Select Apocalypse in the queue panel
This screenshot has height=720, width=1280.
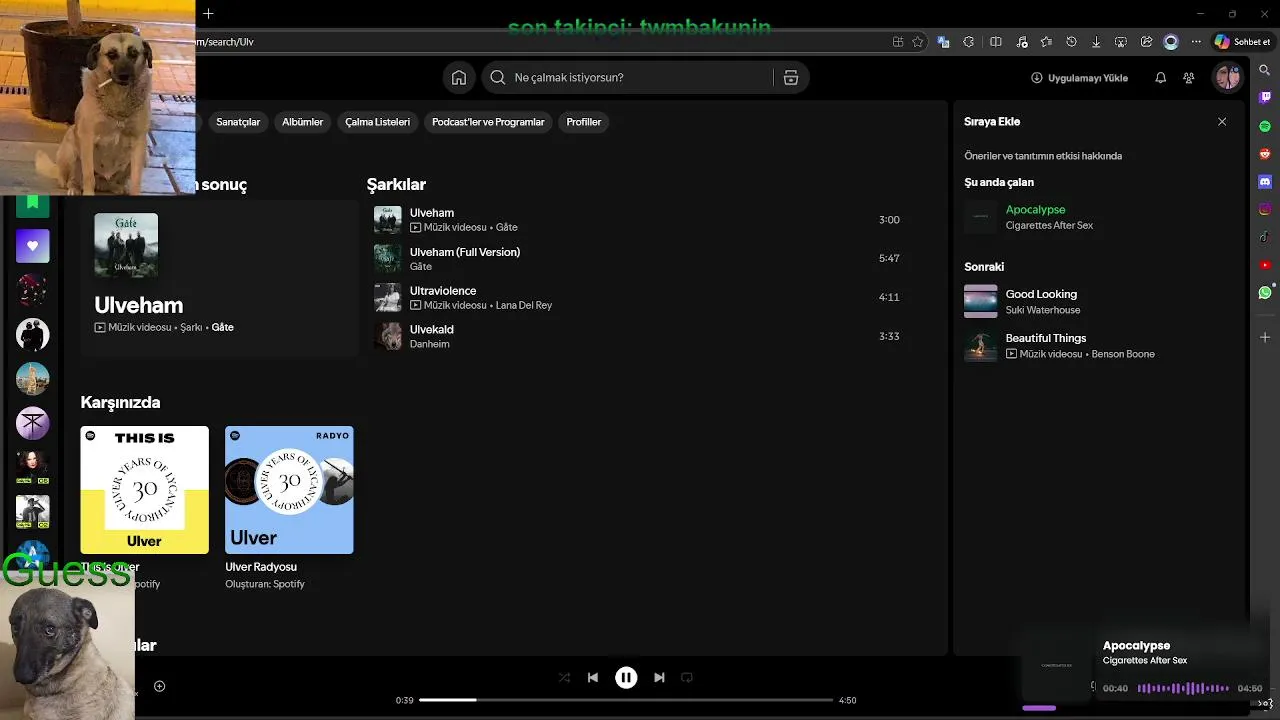pos(1035,210)
